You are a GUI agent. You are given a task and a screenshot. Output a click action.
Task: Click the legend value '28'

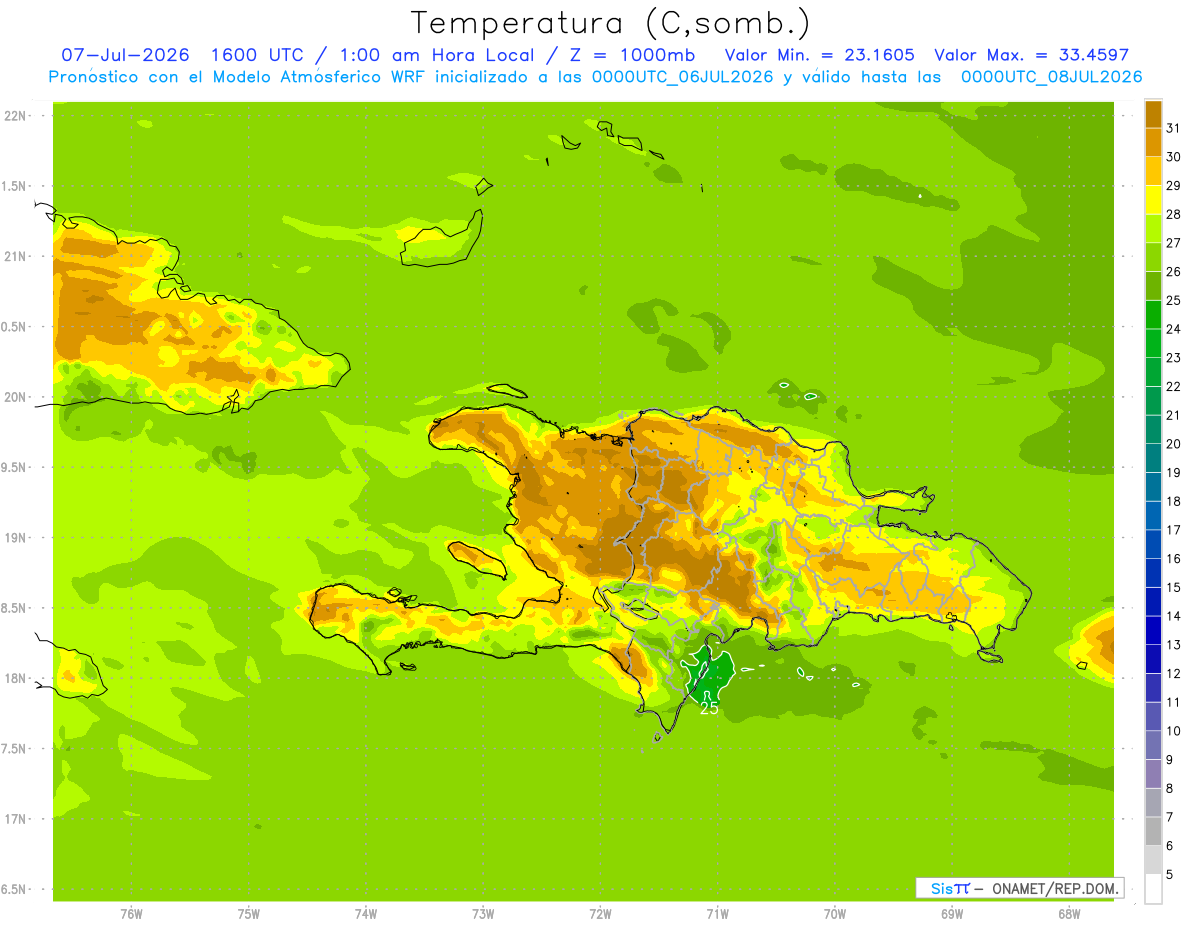(x=1173, y=214)
